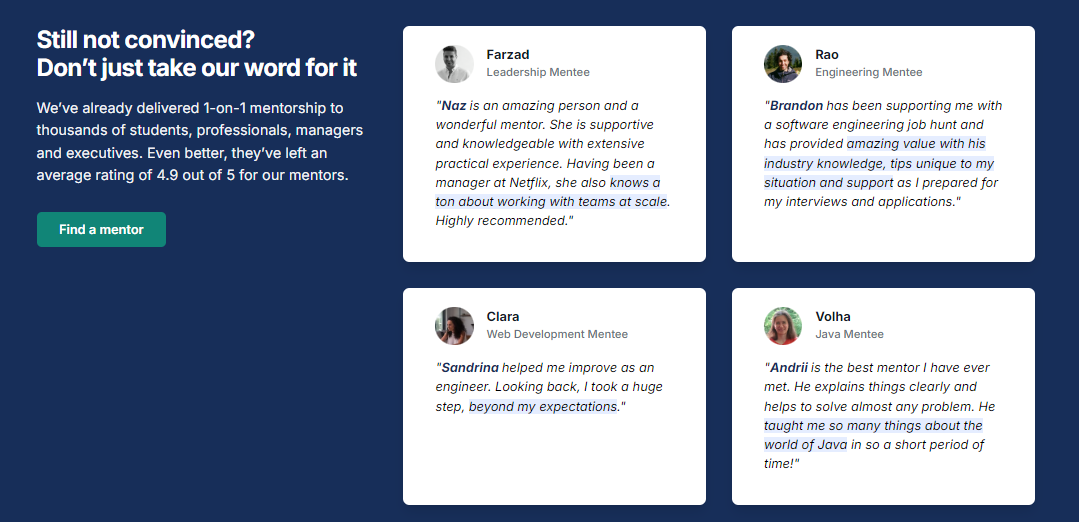Screen dimensions: 1079x522
Task: Click the name Rao in testimonial
Action: [x=827, y=55]
